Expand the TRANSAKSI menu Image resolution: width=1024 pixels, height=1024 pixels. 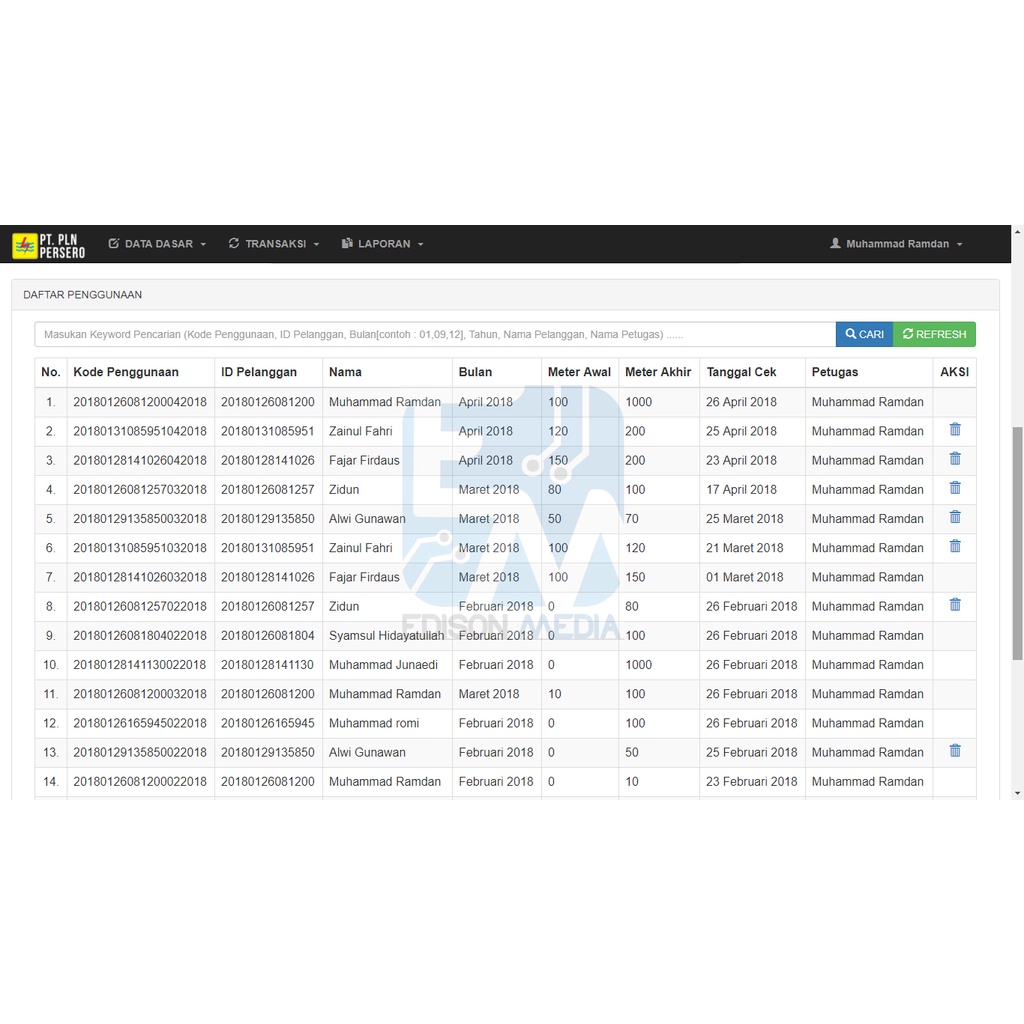[x=274, y=244]
